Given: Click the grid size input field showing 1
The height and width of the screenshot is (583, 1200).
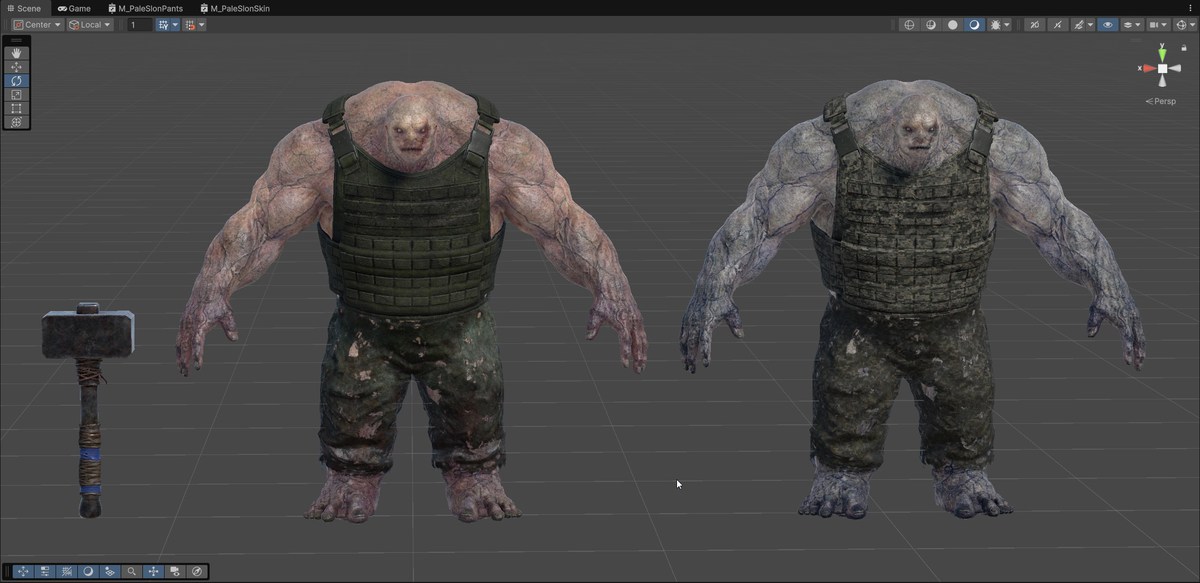Looking at the screenshot, I should point(139,25).
